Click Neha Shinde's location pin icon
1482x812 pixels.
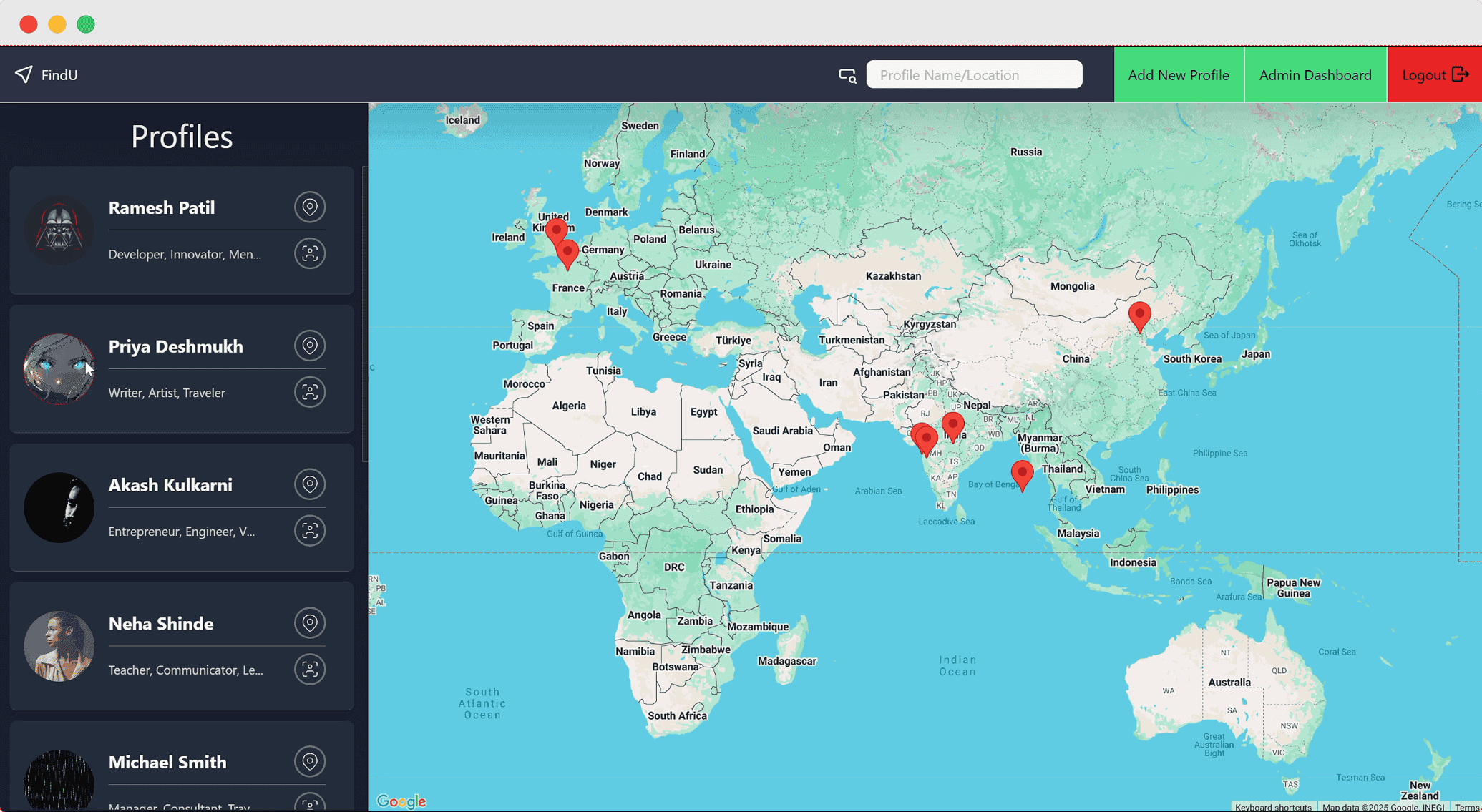pos(310,623)
